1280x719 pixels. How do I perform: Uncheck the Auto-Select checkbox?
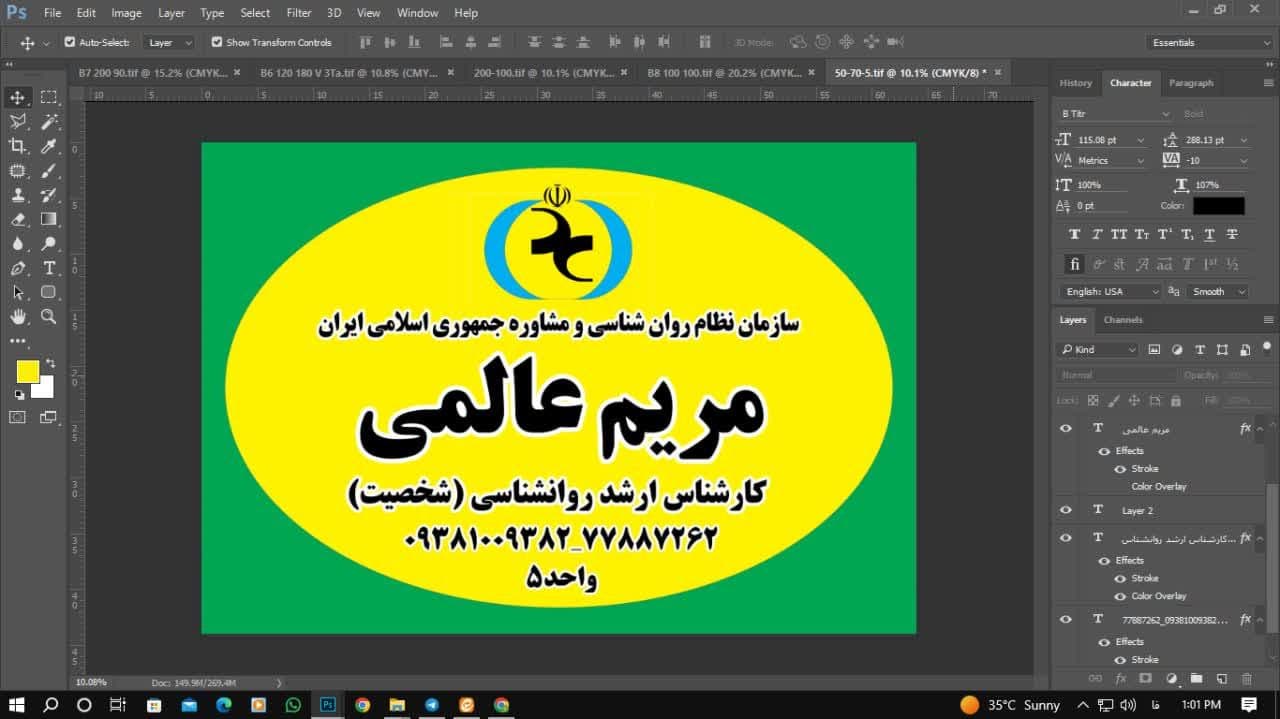tap(70, 42)
